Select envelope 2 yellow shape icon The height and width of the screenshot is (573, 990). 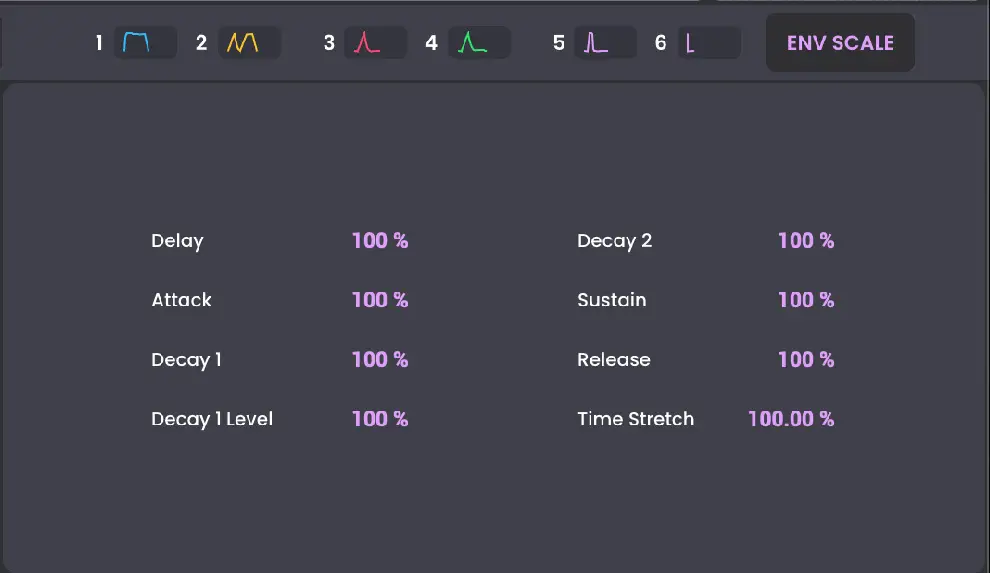point(248,43)
